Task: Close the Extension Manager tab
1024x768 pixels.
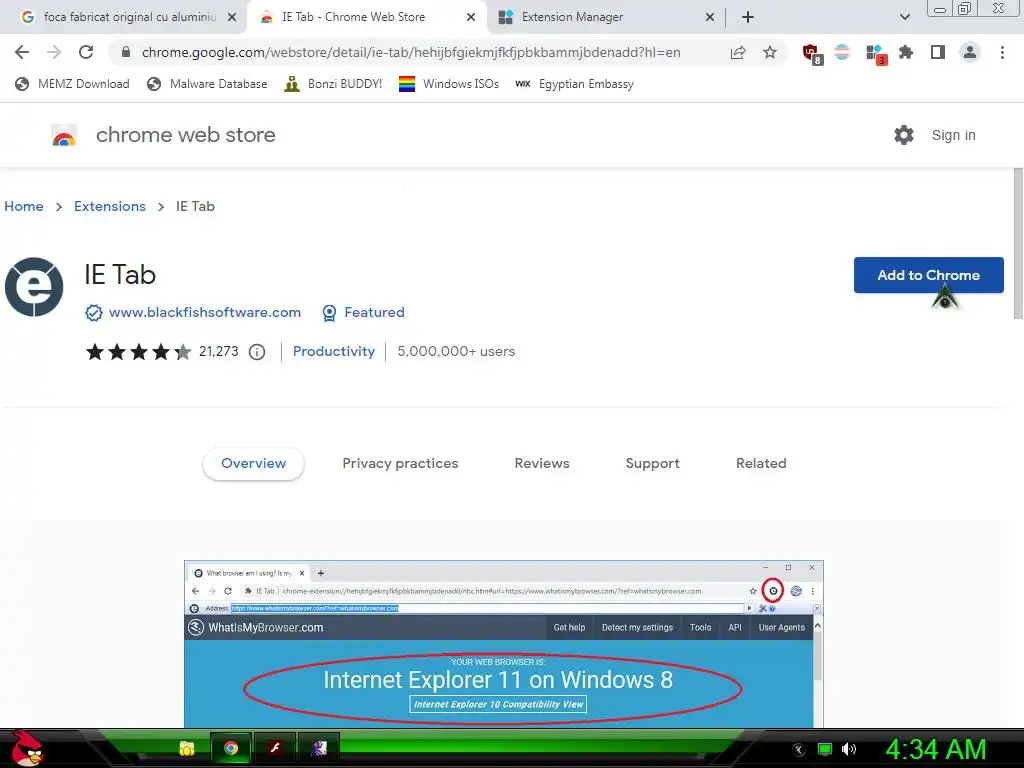Action: pos(710,17)
